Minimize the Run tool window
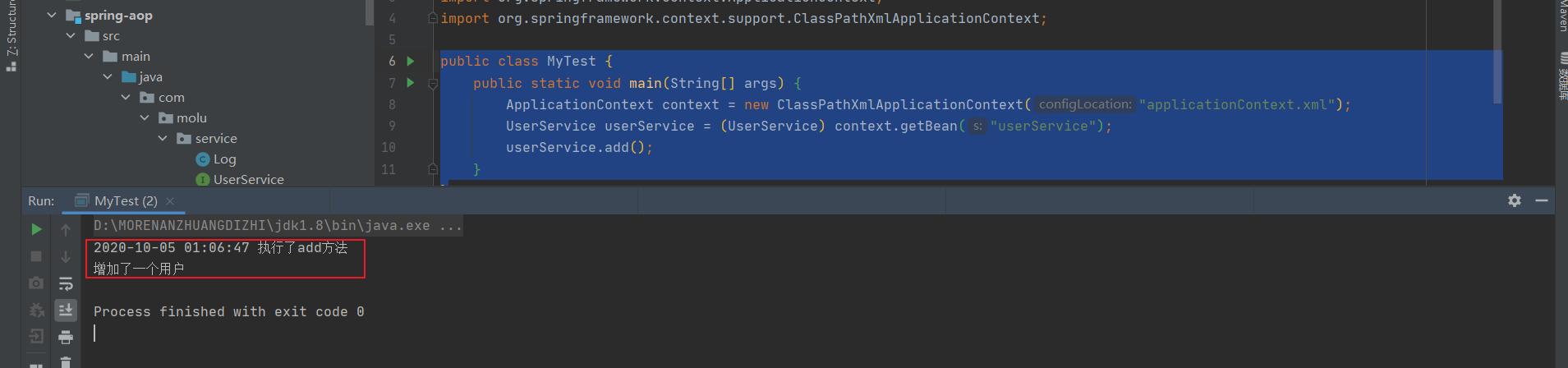This screenshot has height=368, width=1568. [1542, 200]
